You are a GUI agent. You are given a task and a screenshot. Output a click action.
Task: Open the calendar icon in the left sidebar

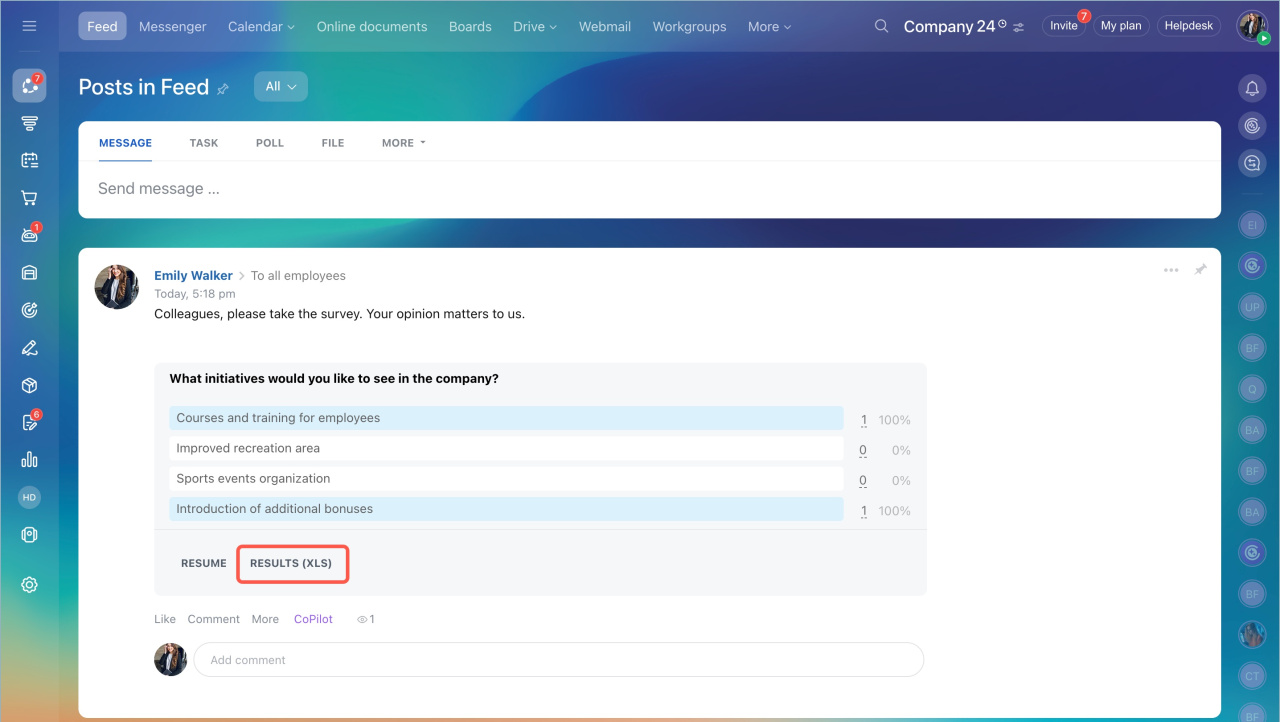(29, 160)
